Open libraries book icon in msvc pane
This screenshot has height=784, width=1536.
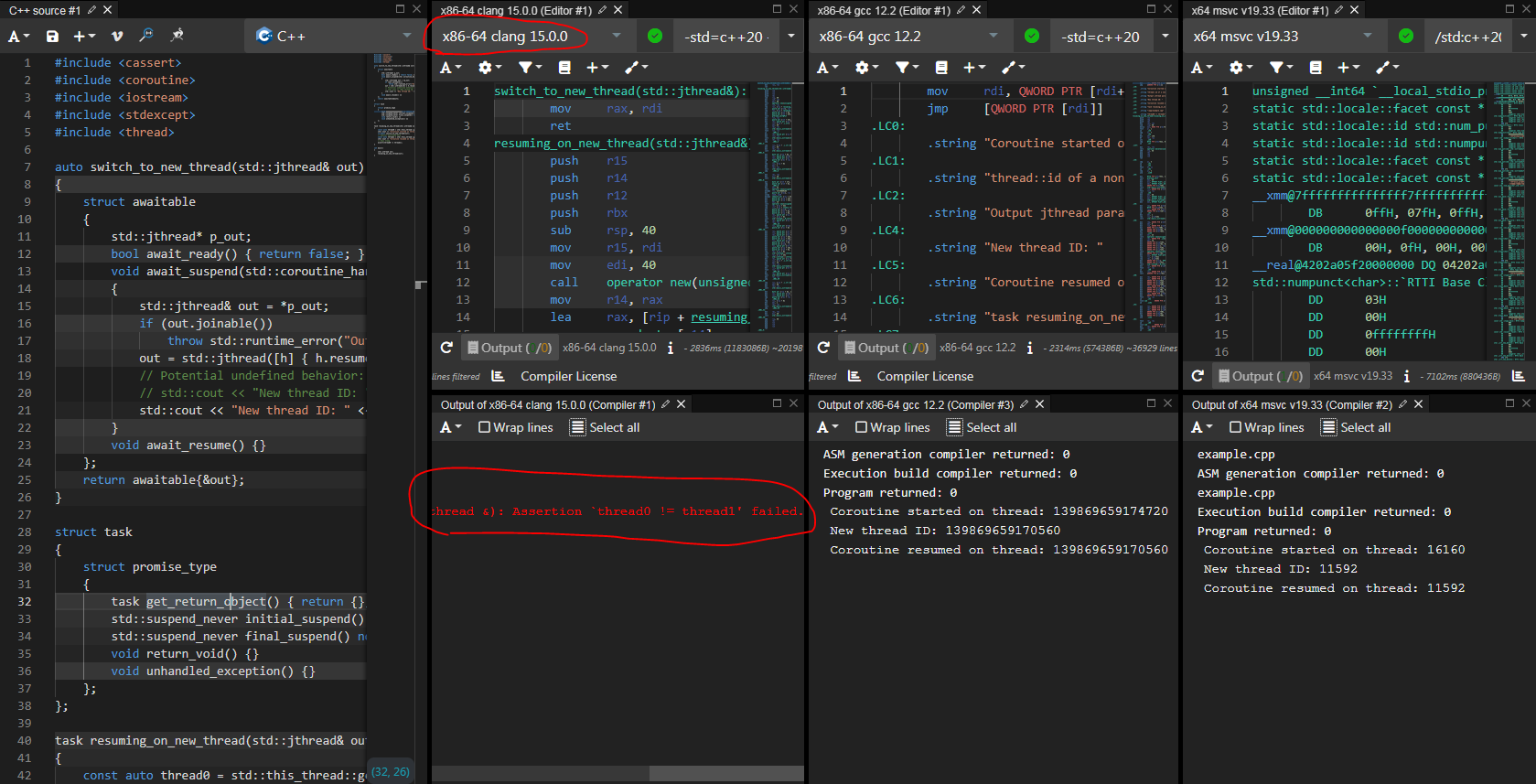coord(1316,68)
